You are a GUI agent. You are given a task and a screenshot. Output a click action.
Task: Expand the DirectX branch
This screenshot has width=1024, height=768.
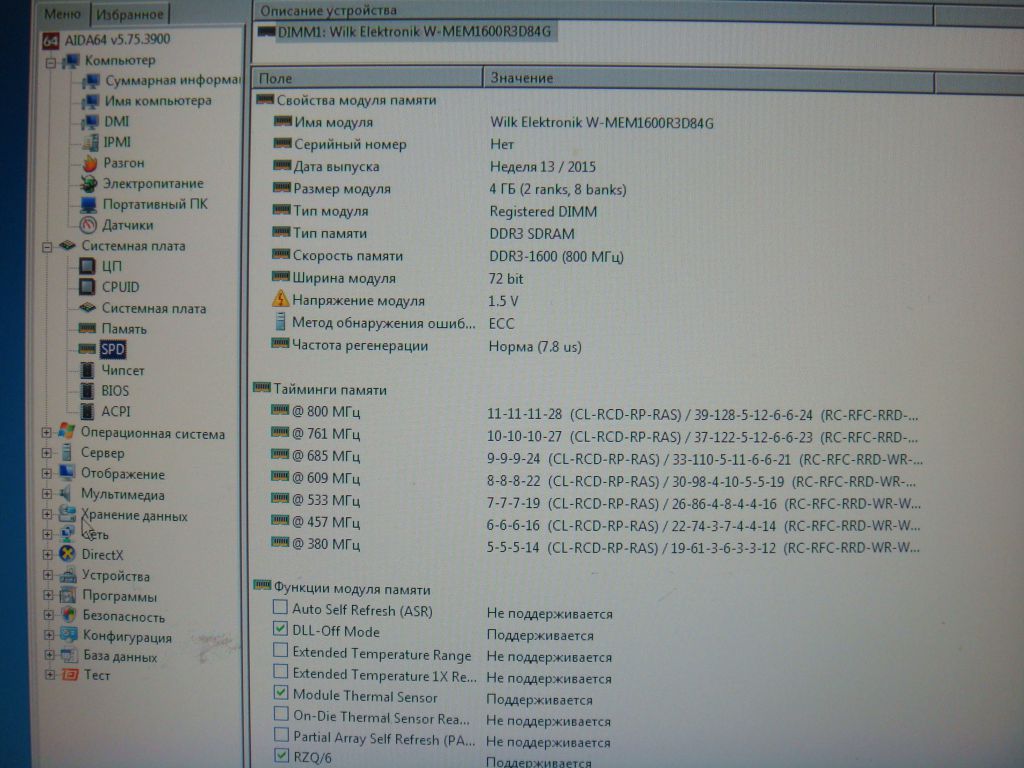click(48, 555)
